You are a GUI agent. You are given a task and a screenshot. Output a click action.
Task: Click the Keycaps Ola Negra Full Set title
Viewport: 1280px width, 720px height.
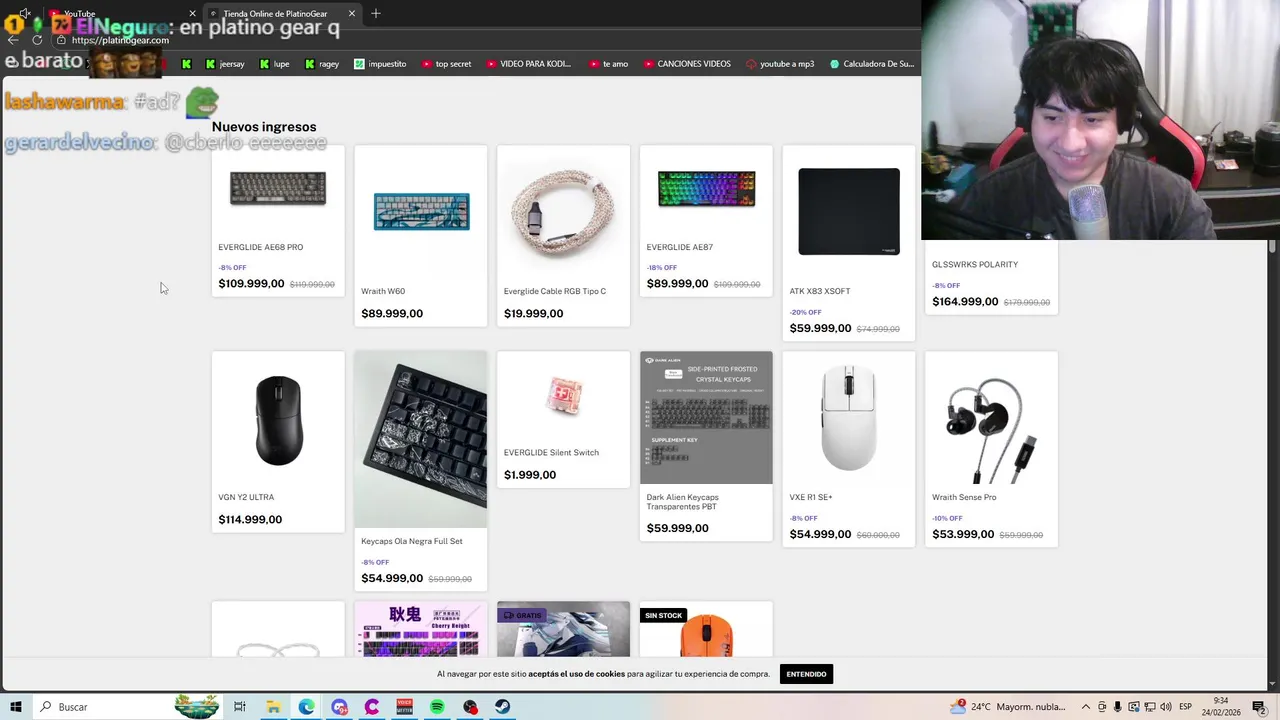(411, 541)
